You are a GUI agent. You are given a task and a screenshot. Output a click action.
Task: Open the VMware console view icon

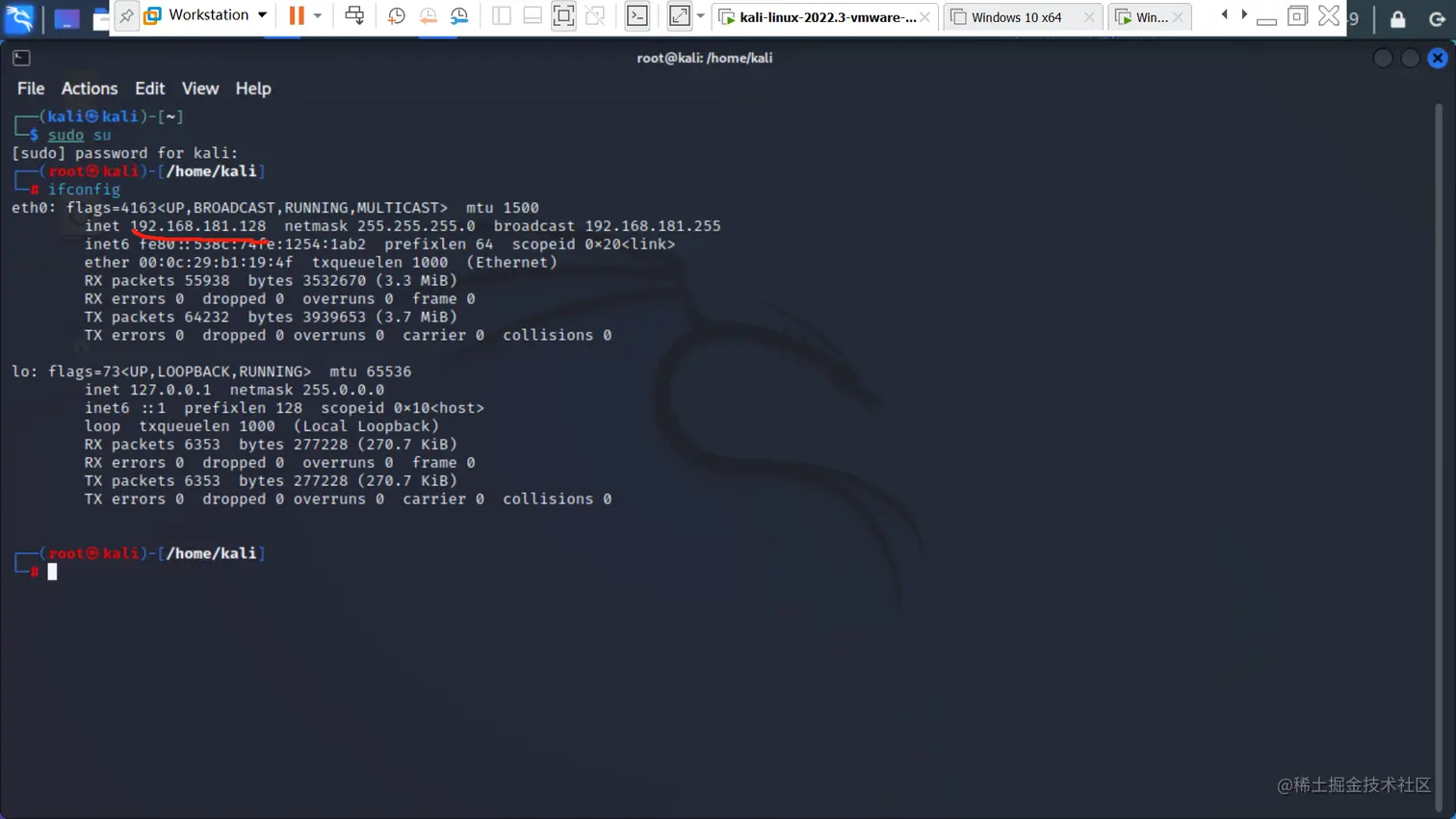637,15
